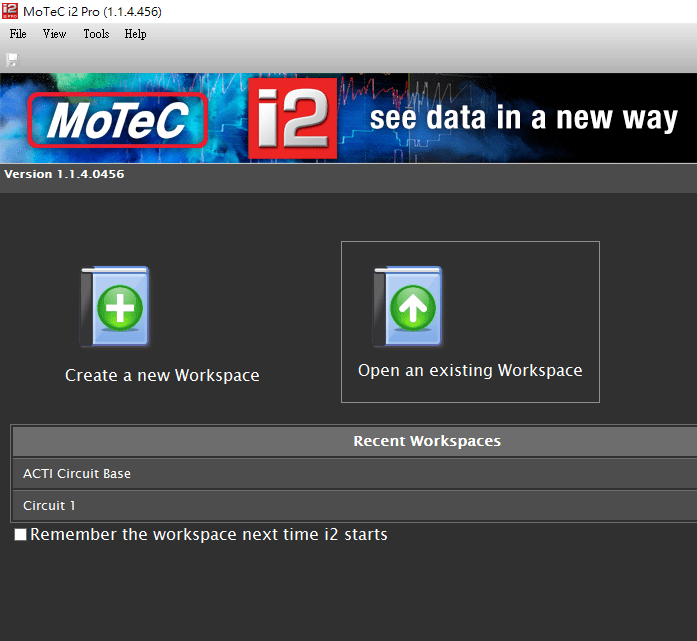Click the Recent Workspaces list header
The width and height of the screenshot is (697, 641).
tap(427, 441)
